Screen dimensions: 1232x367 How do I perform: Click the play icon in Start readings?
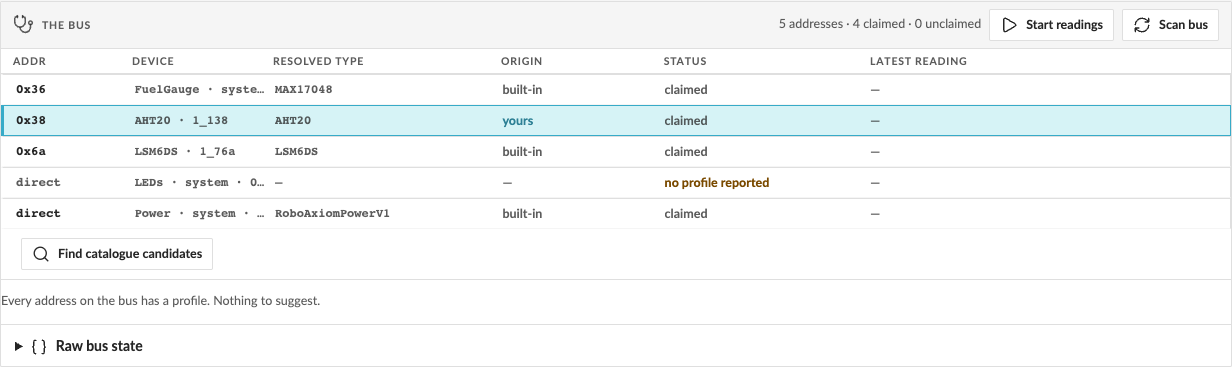pos(1010,25)
